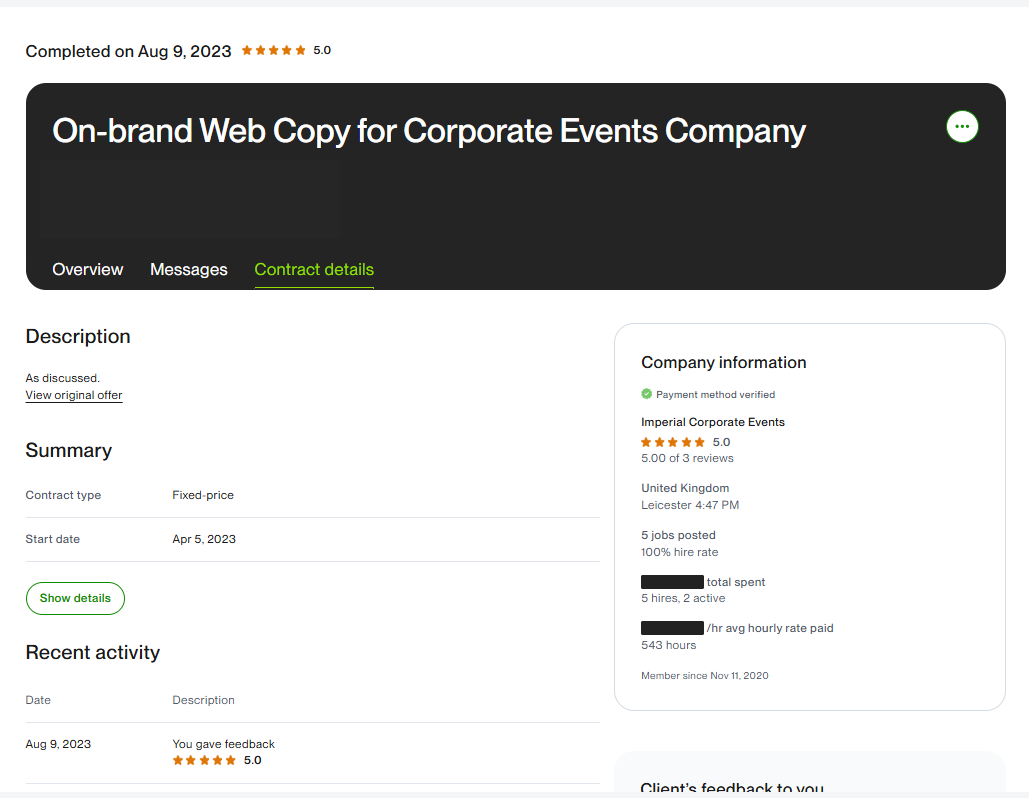
Task: Switch to the Overview tab
Action: 88,270
